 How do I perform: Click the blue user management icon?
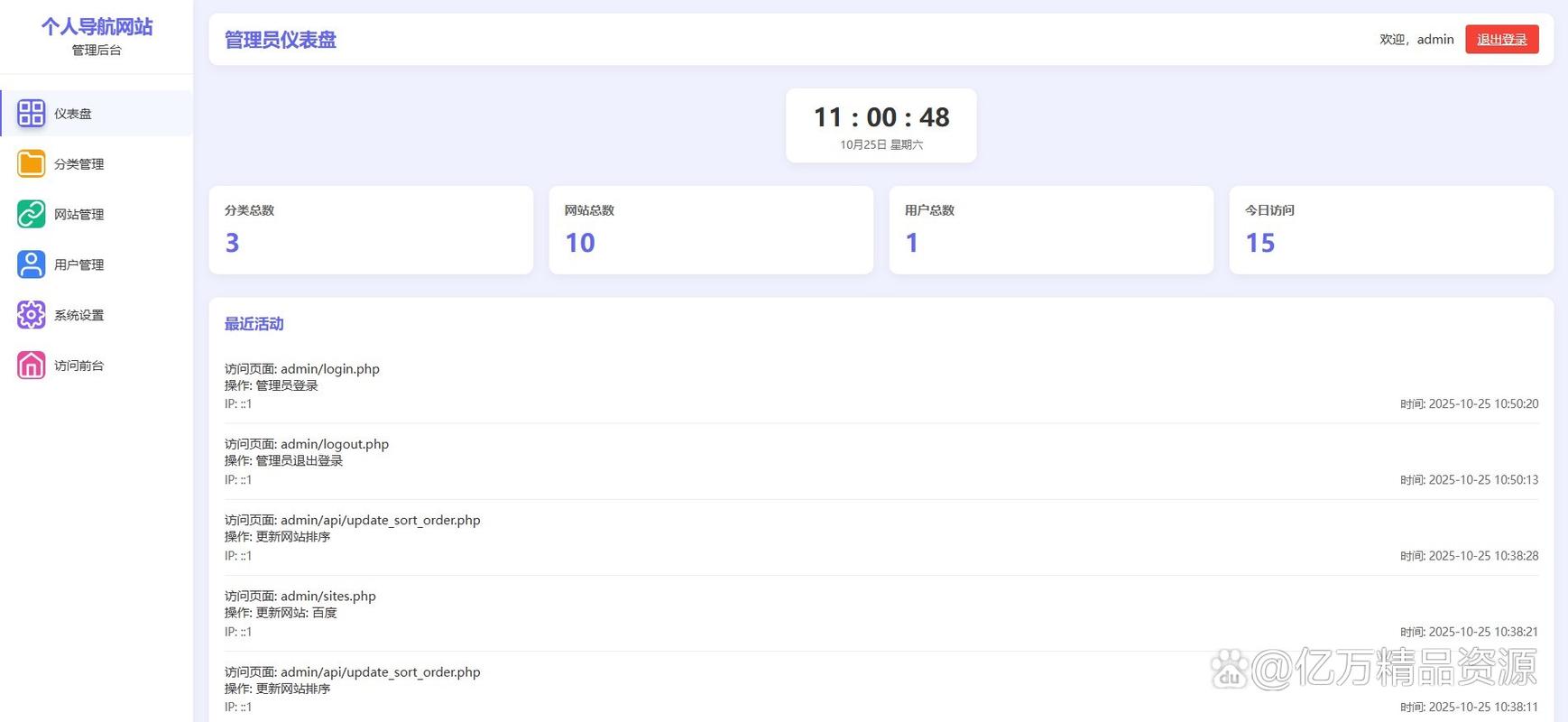click(31, 264)
